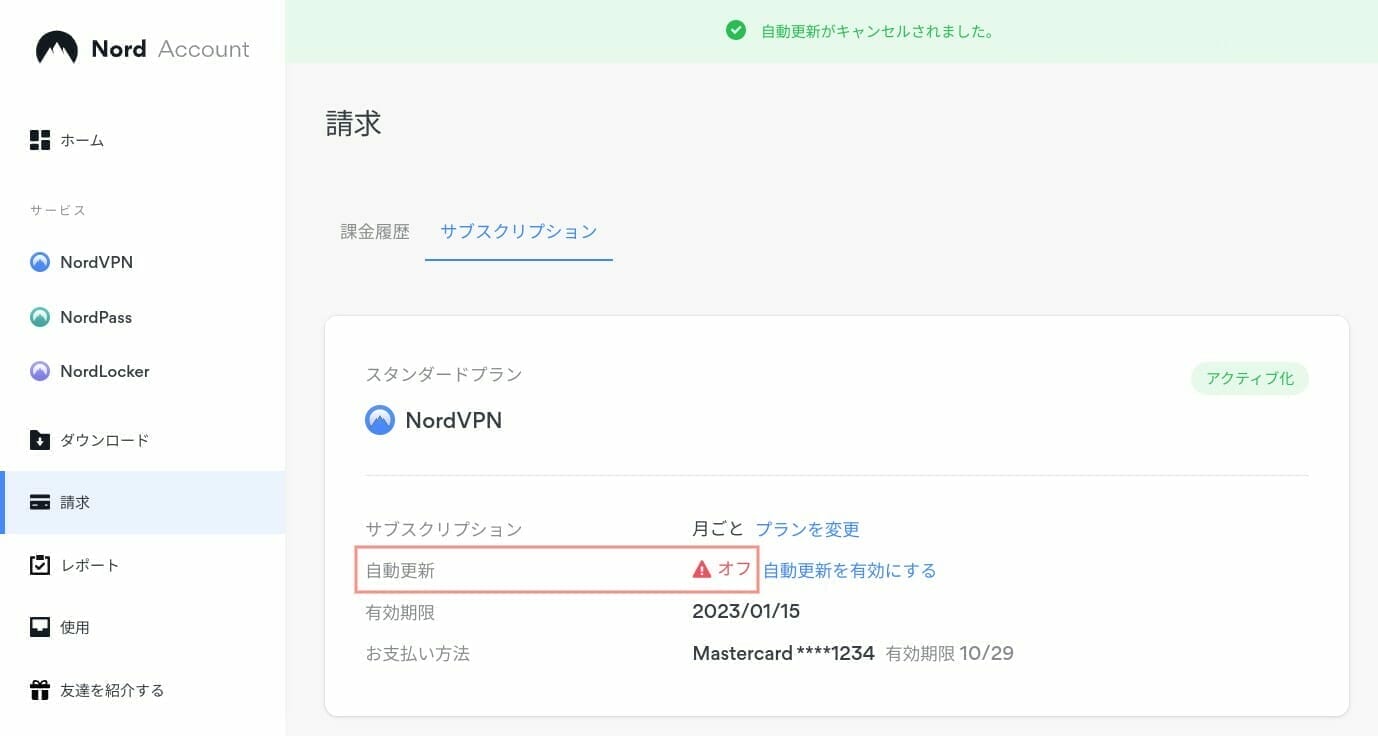This screenshot has width=1378, height=736.
Task: Click the 月ごと subscription value
Action: click(x=718, y=529)
